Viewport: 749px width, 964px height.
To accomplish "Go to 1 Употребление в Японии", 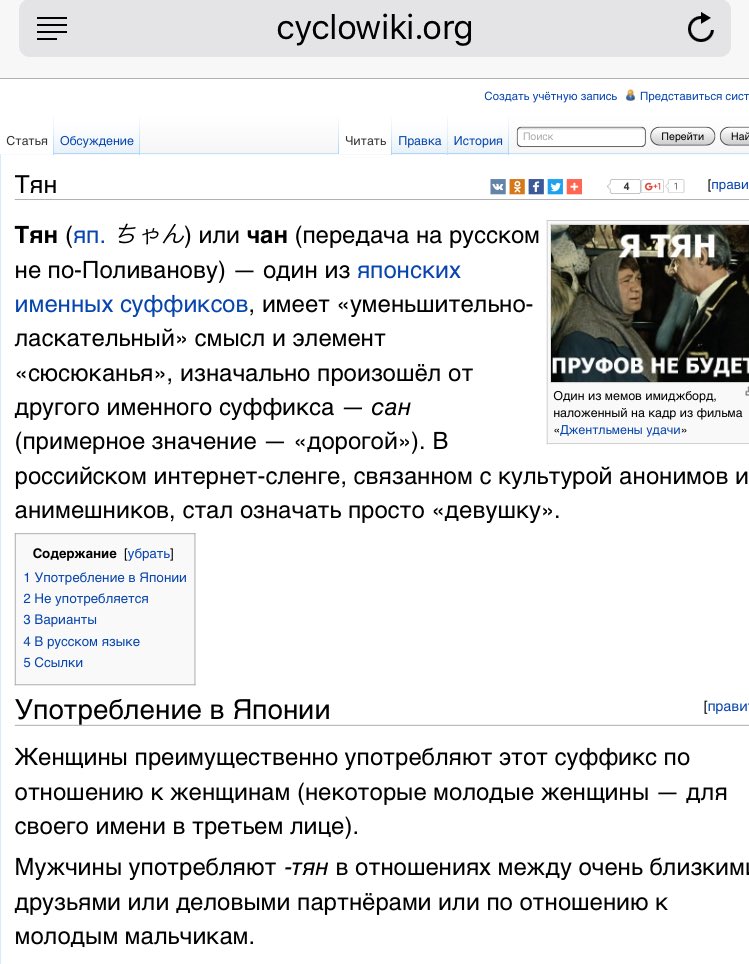I will (x=105, y=577).
